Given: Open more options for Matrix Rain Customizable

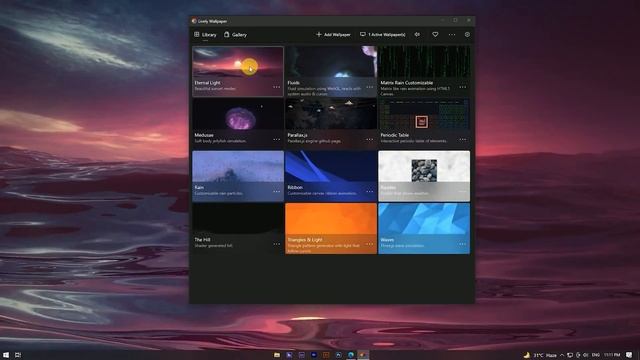Looking at the screenshot, I should click(x=462, y=87).
